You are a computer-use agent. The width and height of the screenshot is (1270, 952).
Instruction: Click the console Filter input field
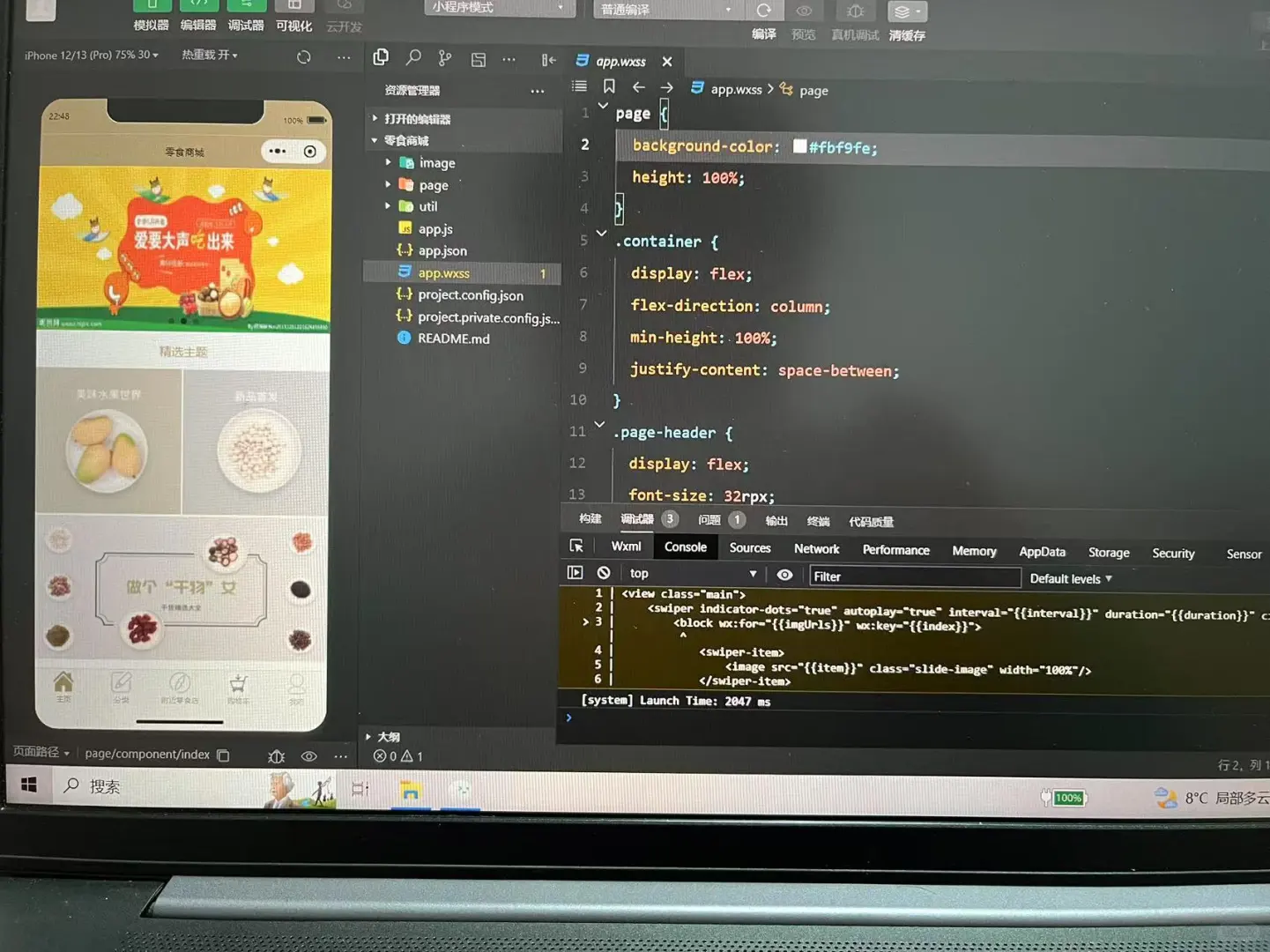coord(914,576)
